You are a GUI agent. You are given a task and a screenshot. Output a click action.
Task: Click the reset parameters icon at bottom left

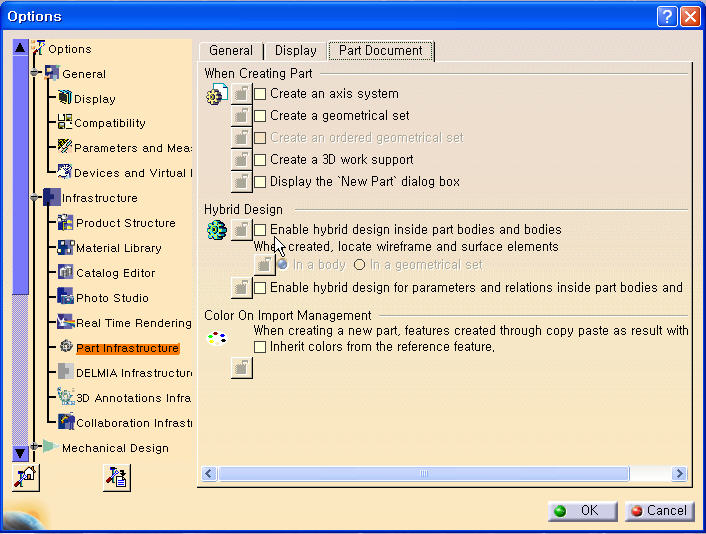[x=24, y=479]
